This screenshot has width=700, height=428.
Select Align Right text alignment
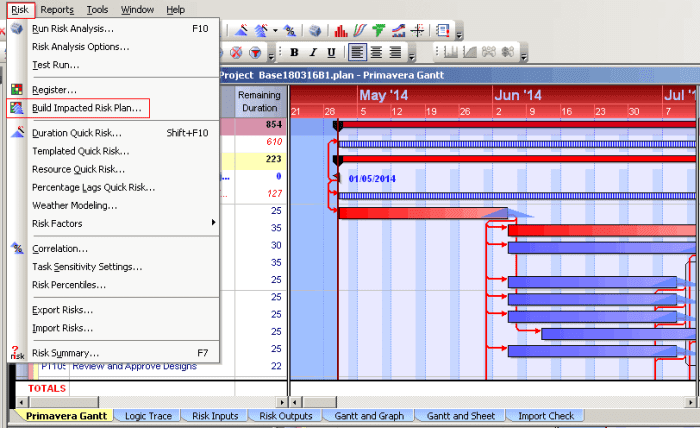[395, 53]
